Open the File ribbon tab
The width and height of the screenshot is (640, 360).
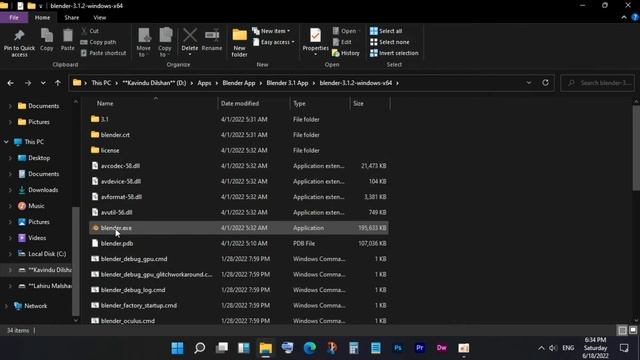tap(14, 18)
